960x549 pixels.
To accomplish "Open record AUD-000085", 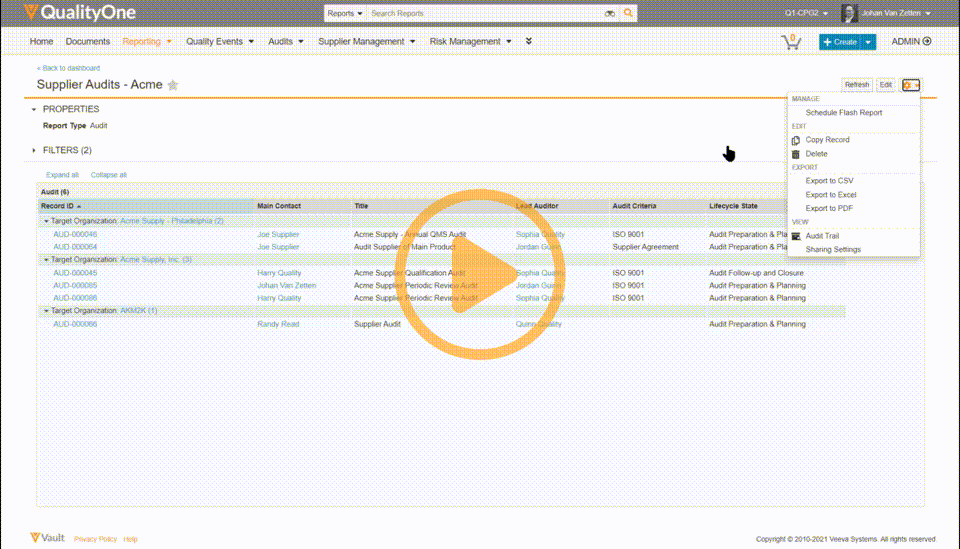I will pyautogui.click(x=75, y=285).
